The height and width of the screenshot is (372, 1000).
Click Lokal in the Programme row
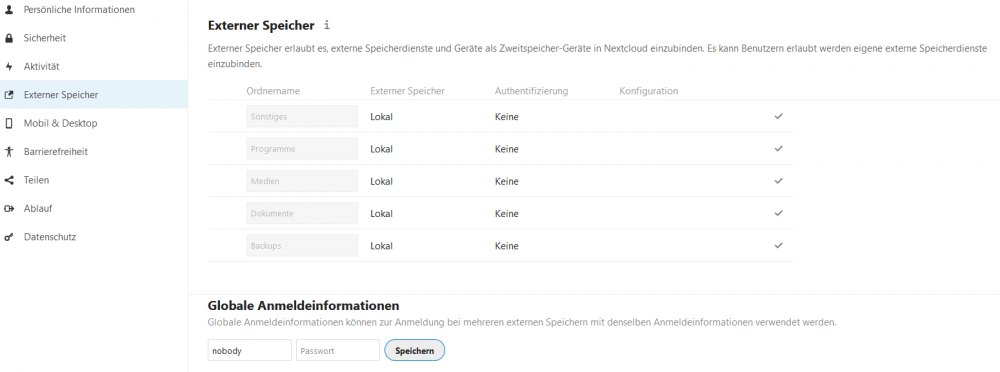point(381,149)
